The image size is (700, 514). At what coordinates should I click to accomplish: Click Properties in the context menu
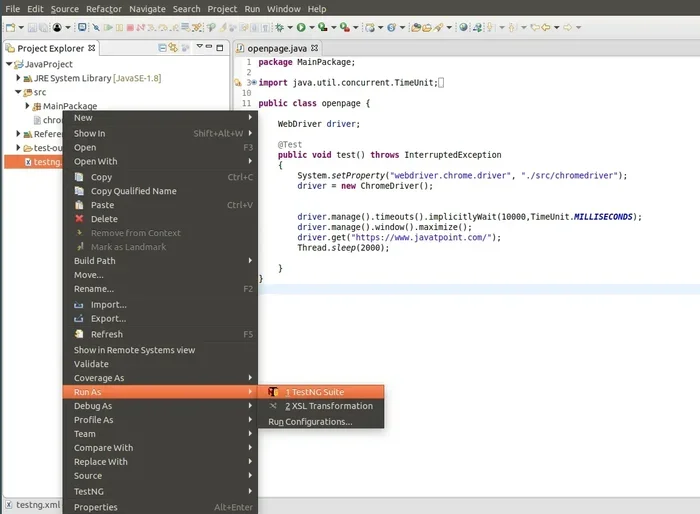tap(160, 507)
